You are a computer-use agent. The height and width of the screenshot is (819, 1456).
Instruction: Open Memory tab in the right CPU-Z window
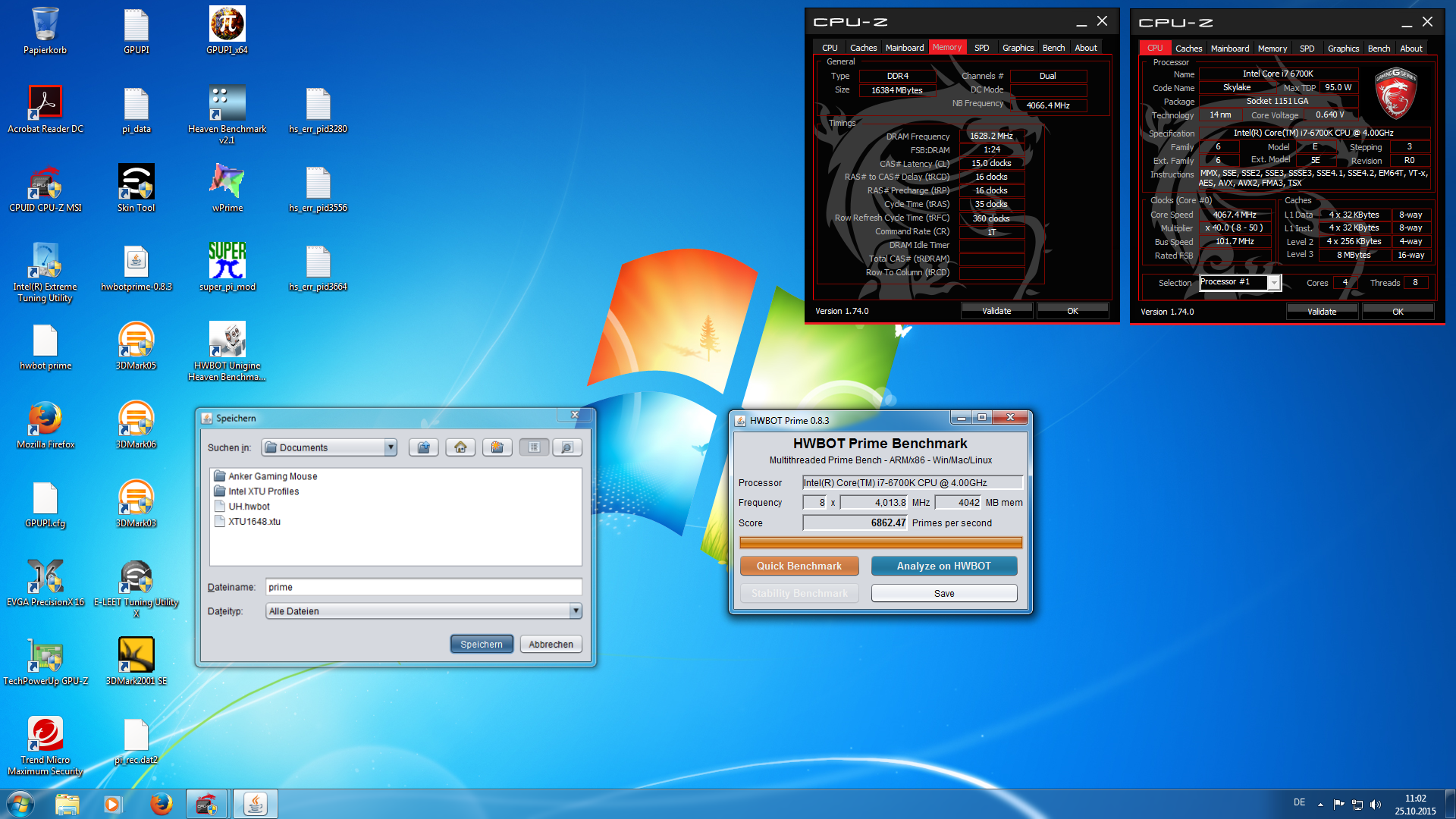click(x=1272, y=48)
